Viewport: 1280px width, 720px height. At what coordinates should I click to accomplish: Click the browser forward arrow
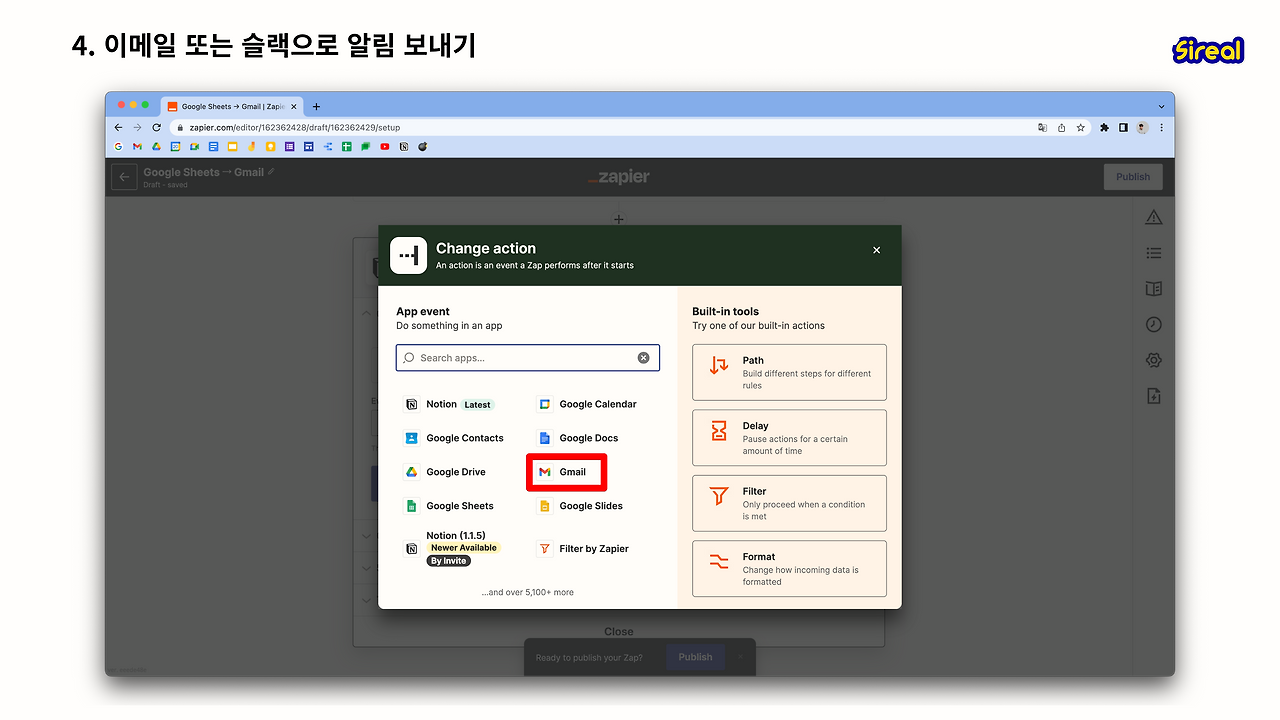(x=137, y=128)
